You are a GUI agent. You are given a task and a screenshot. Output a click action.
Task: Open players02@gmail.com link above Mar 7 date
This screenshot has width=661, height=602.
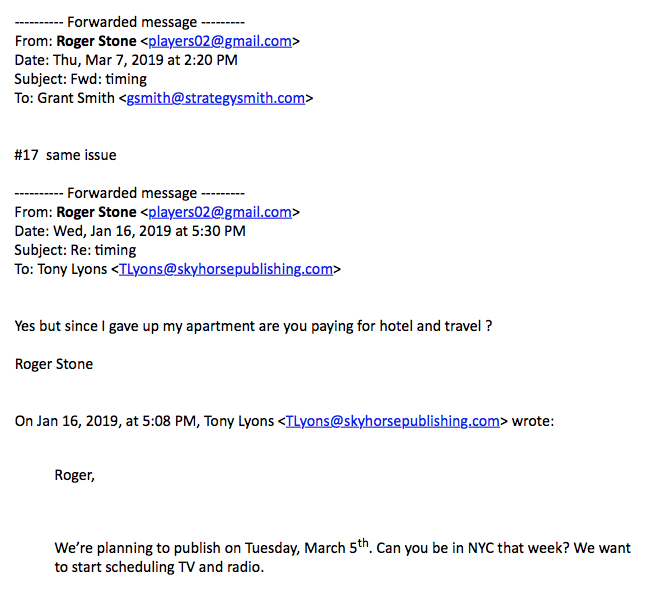(x=220, y=41)
